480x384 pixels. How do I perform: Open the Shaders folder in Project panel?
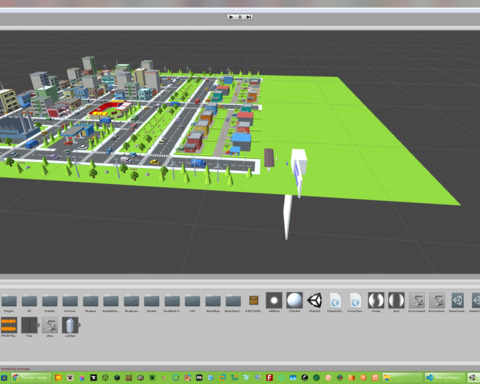coord(90,303)
